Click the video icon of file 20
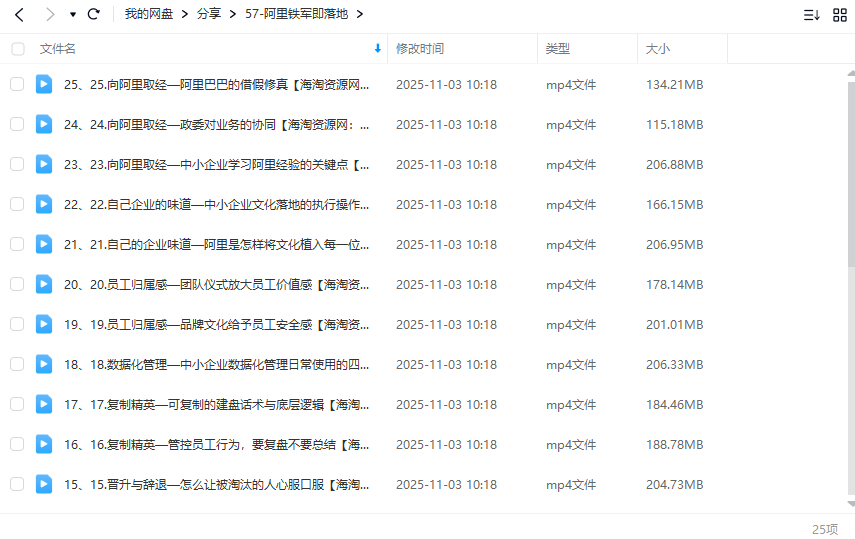855x539 pixels. 44,284
